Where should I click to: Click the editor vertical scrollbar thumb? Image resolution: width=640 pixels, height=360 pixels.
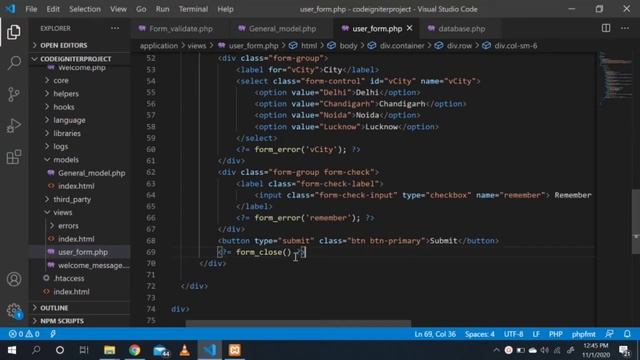(636, 222)
